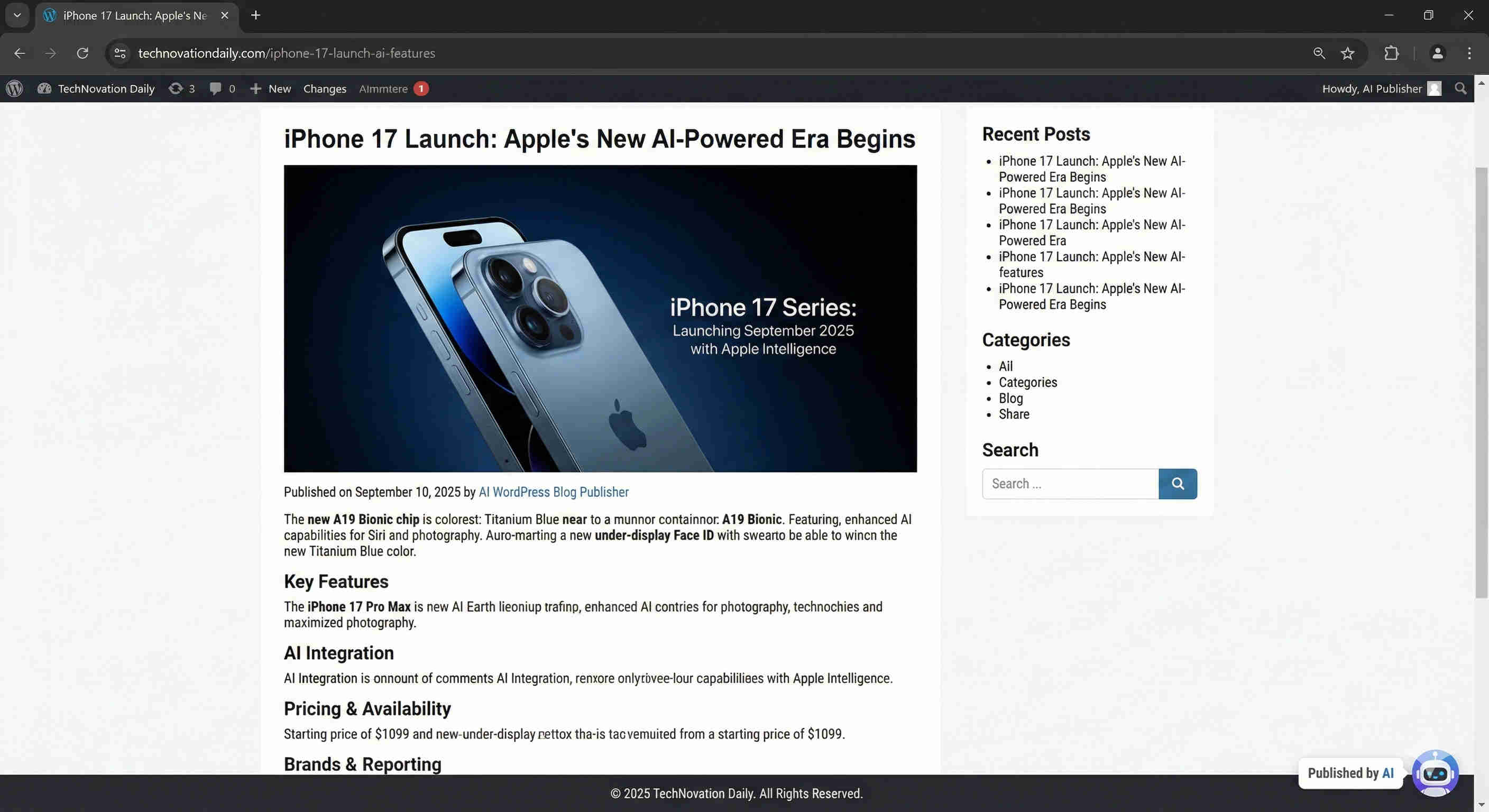1489x812 pixels.
Task: Open the Chrome profile icon
Action: 1438,53
